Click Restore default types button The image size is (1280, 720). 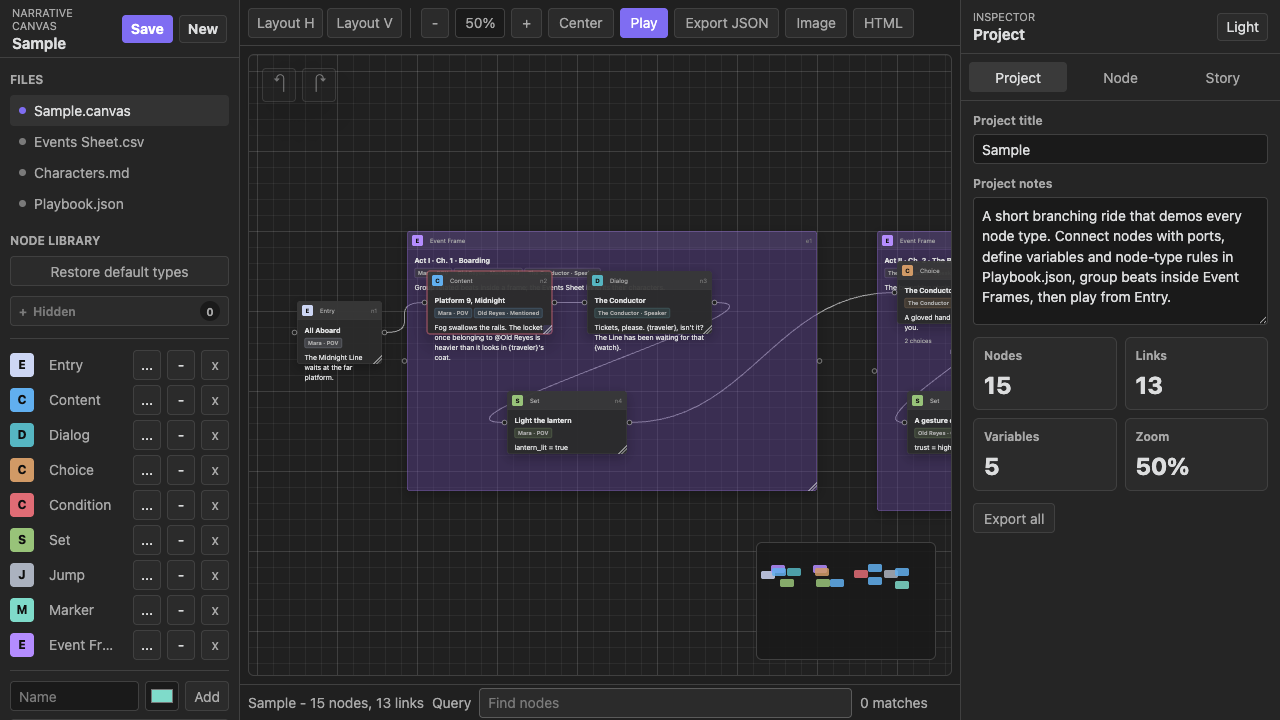(119, 272)
